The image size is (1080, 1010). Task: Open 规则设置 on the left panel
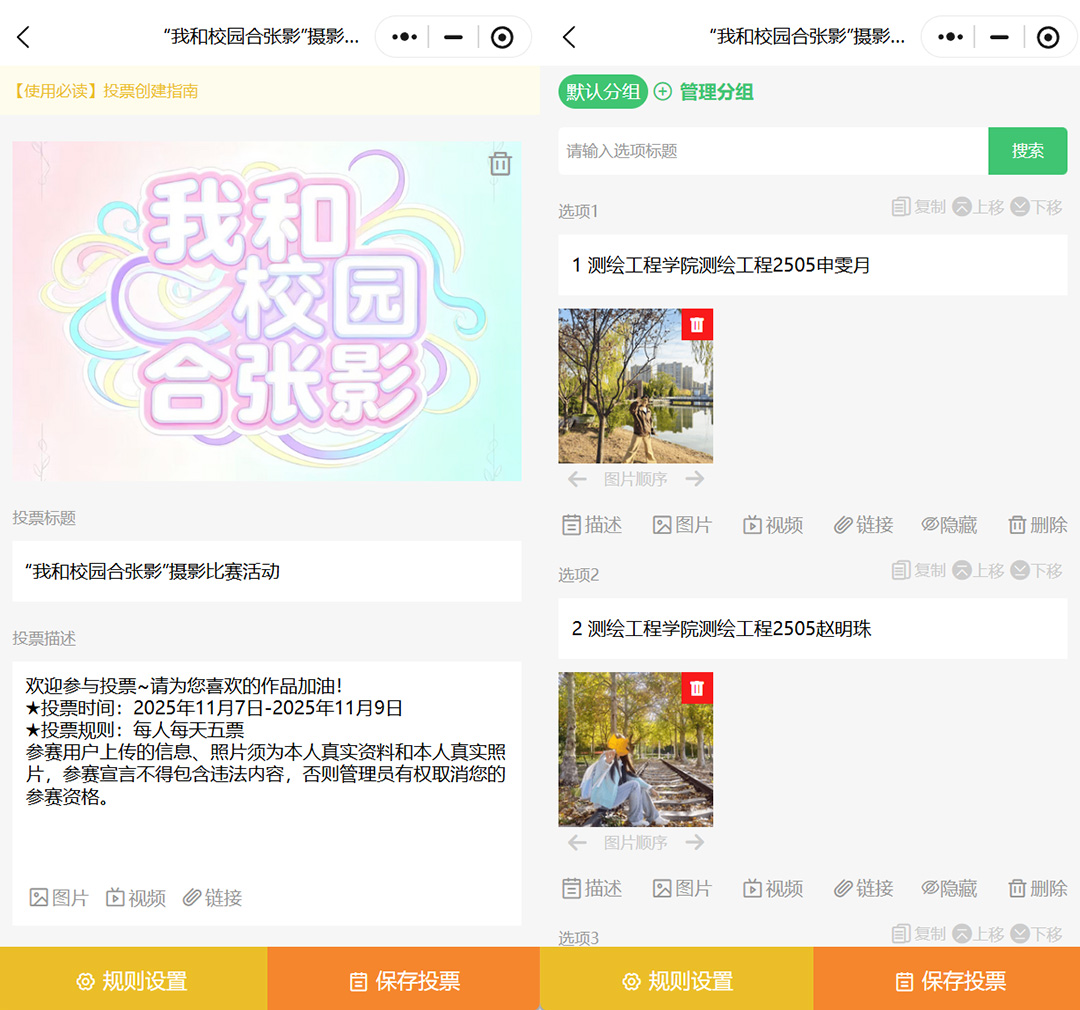click(133, 980)
